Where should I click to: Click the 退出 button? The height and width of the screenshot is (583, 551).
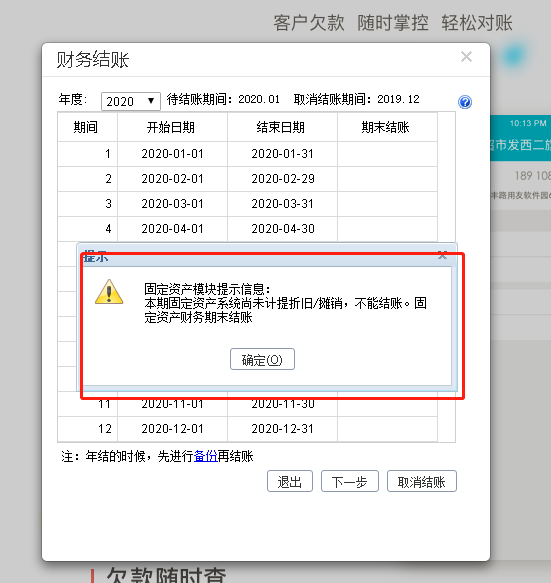290,481
